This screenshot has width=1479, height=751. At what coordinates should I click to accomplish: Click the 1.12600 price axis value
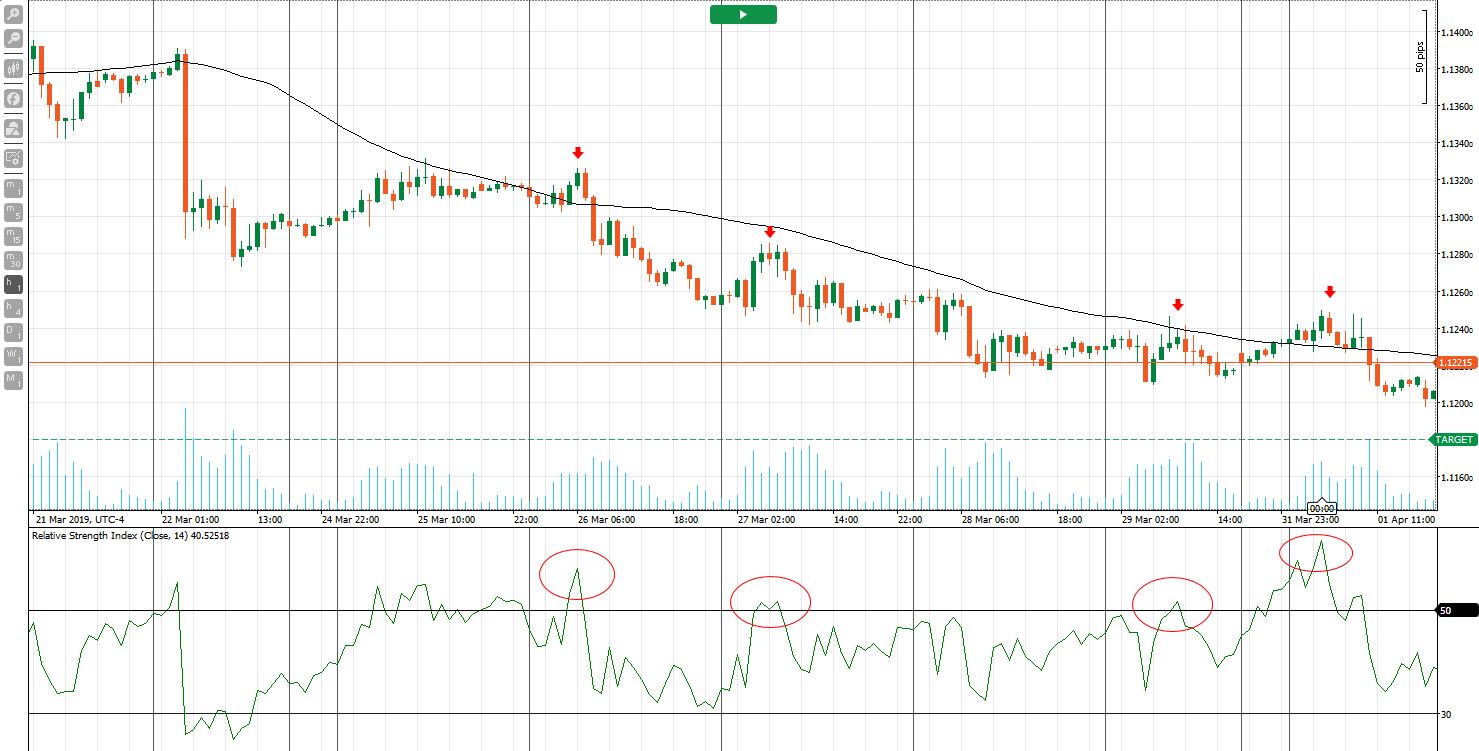tap(1456, 293)
